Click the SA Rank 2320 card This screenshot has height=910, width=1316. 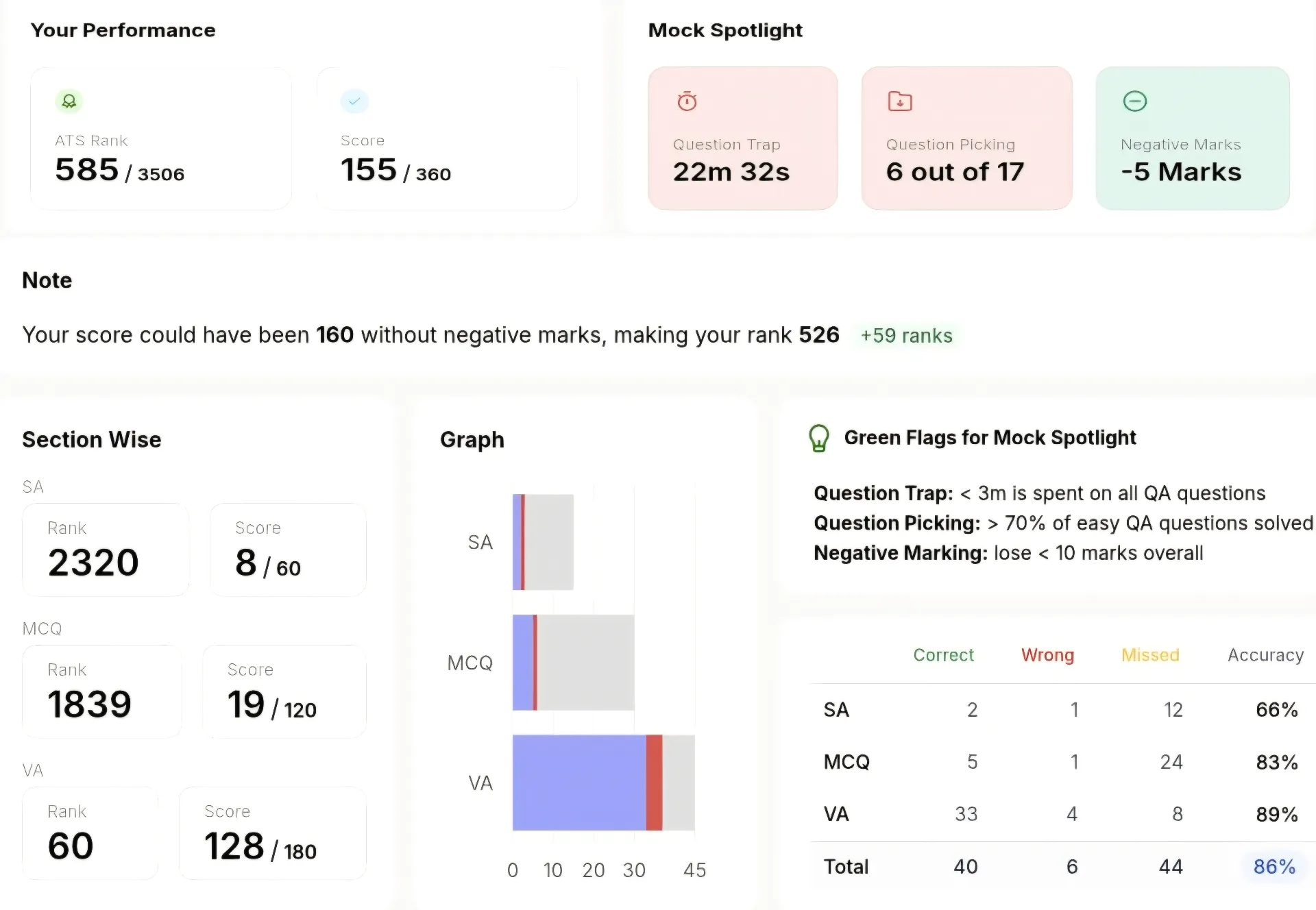click(x=106, y=550)
